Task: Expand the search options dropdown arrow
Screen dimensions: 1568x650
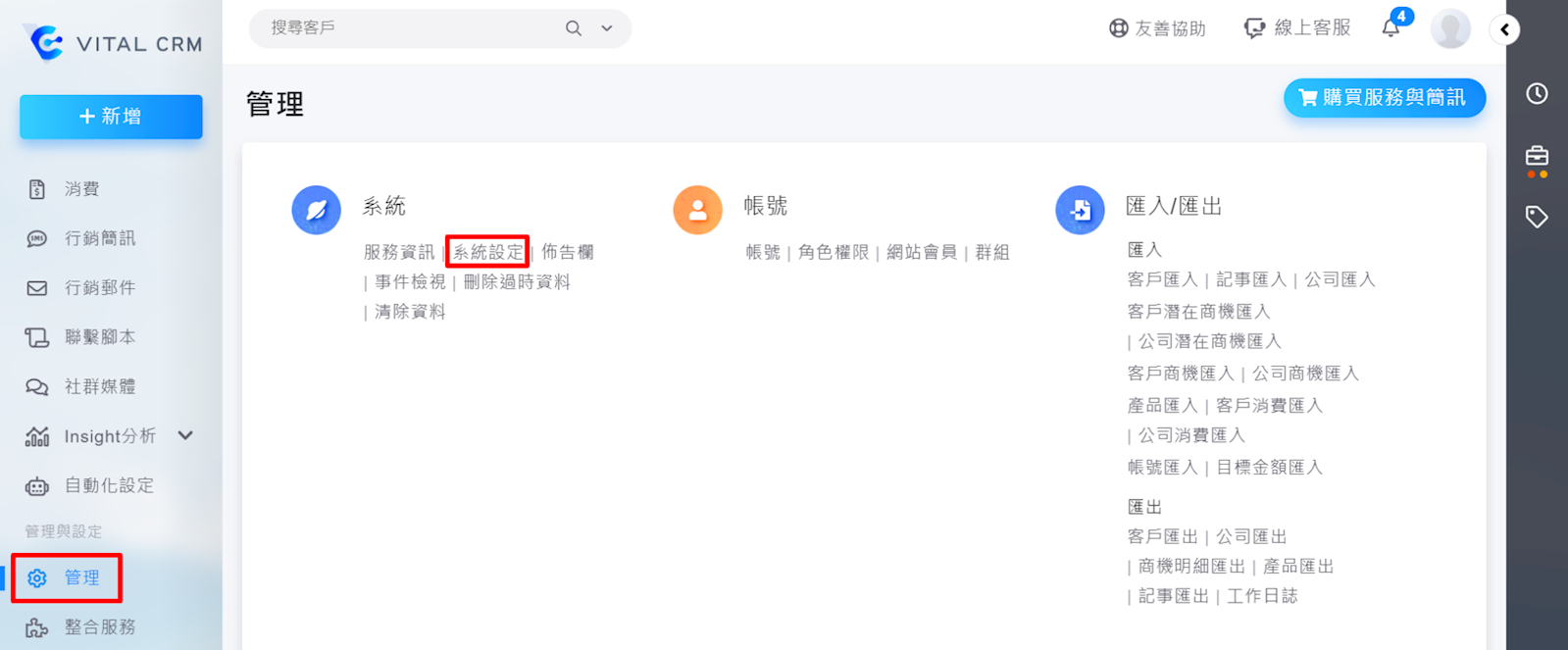Action: 607,28
